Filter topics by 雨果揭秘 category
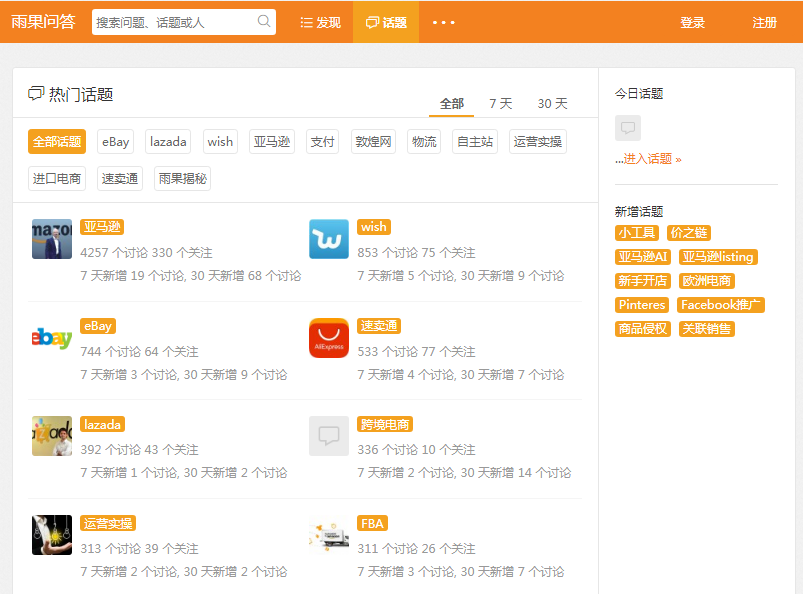 [x=182, y=179]
